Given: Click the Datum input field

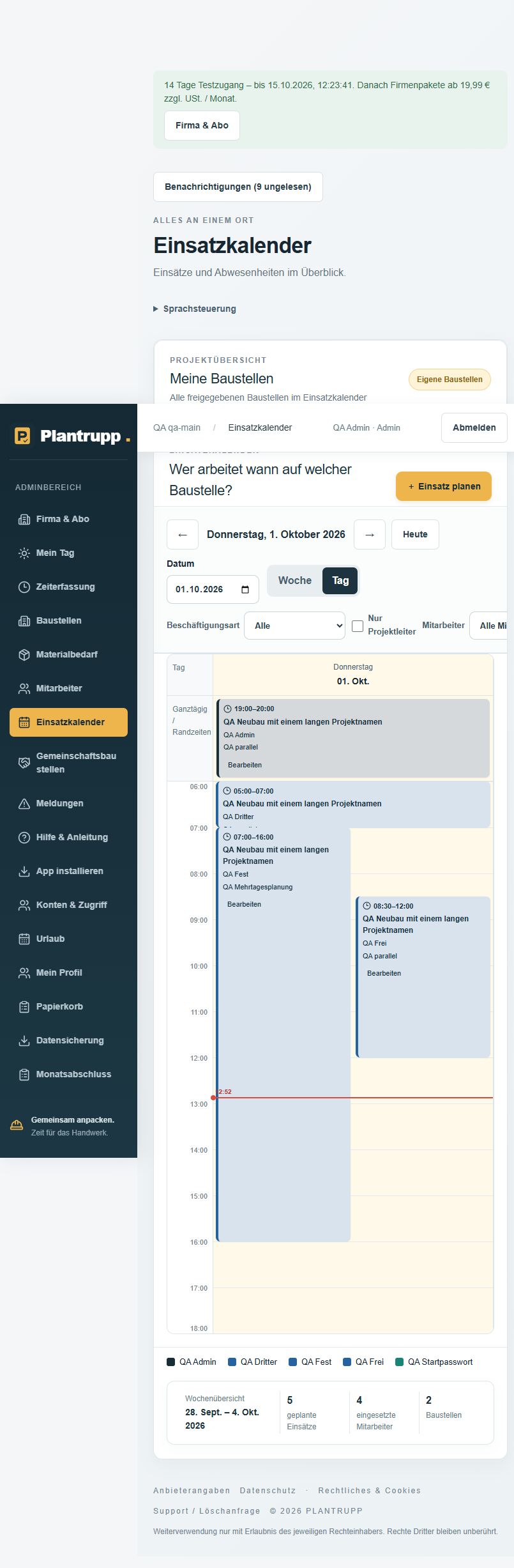Looking at the screenshot, I should point(213,590).
